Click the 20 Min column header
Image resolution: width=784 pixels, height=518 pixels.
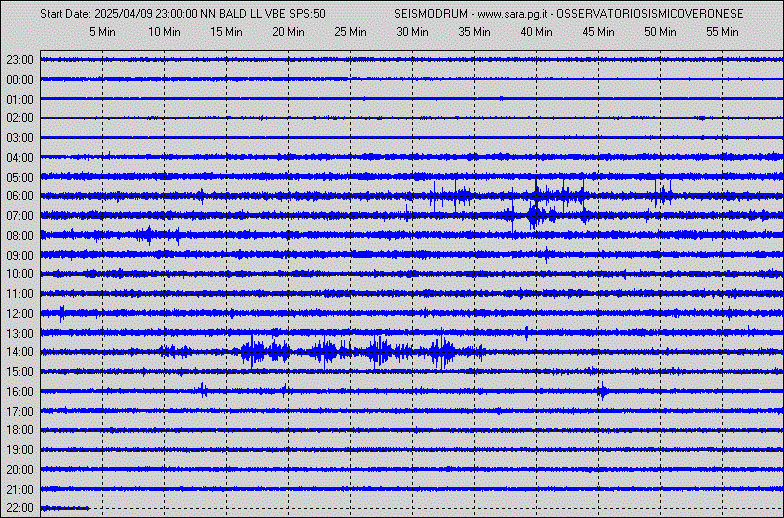click(288, 32)
